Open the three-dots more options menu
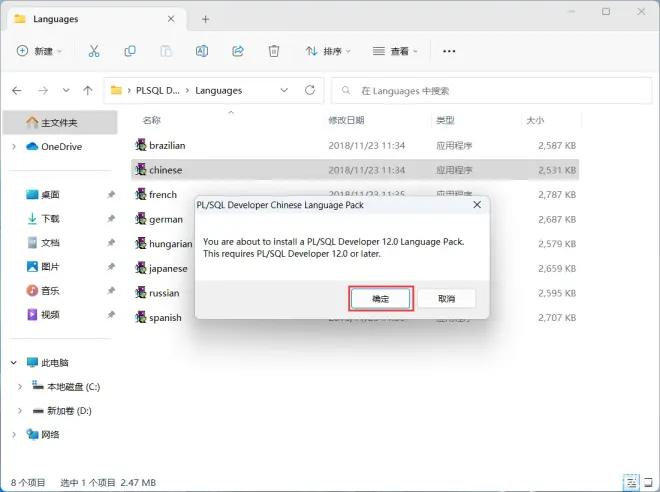The image size is (660, 492). click(449, 51)
